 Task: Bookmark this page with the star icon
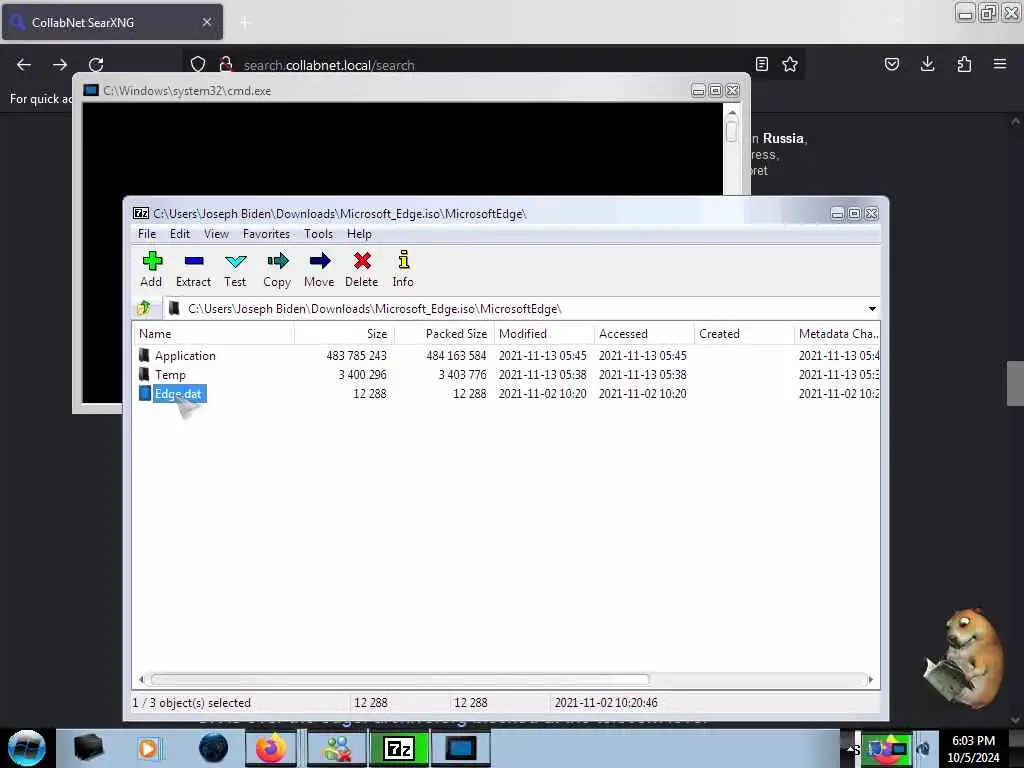click(x=790, y=64)
